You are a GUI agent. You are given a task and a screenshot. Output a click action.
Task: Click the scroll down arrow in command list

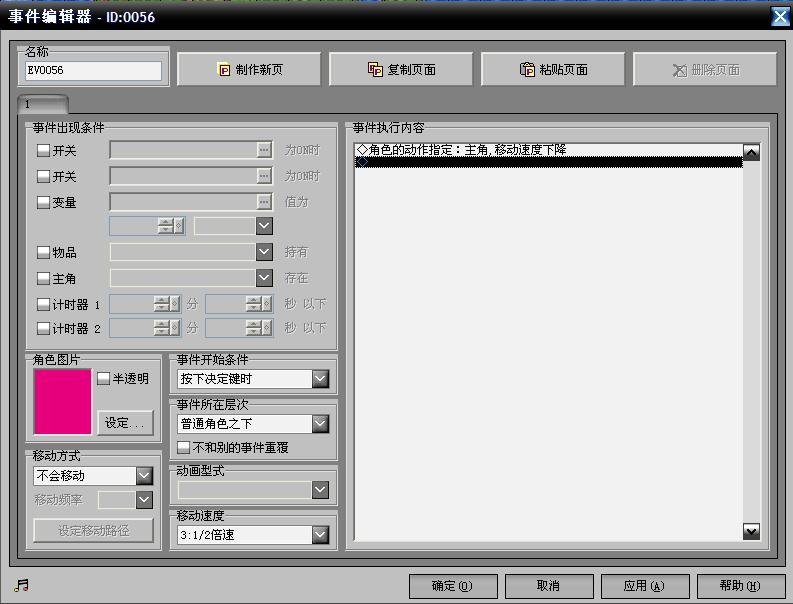click(x=751, y=531)
